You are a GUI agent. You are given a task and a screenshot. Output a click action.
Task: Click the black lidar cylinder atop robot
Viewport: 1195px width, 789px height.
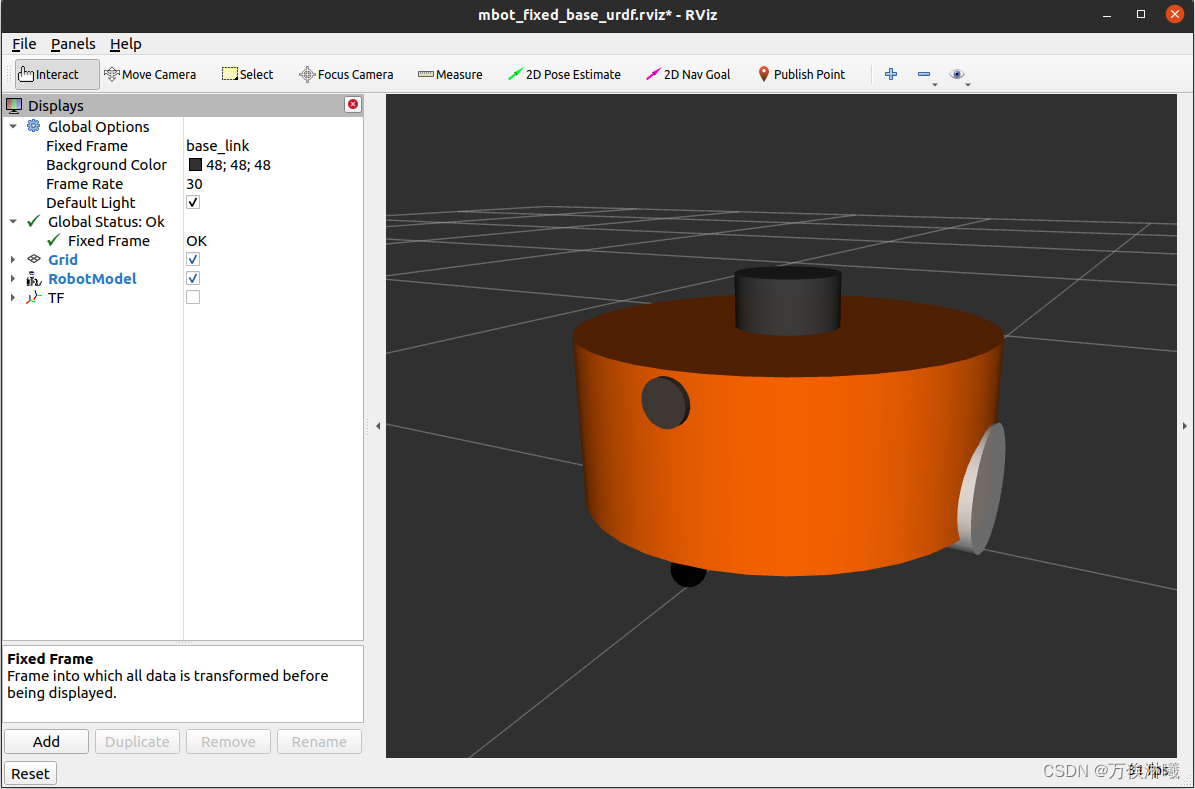788,301
